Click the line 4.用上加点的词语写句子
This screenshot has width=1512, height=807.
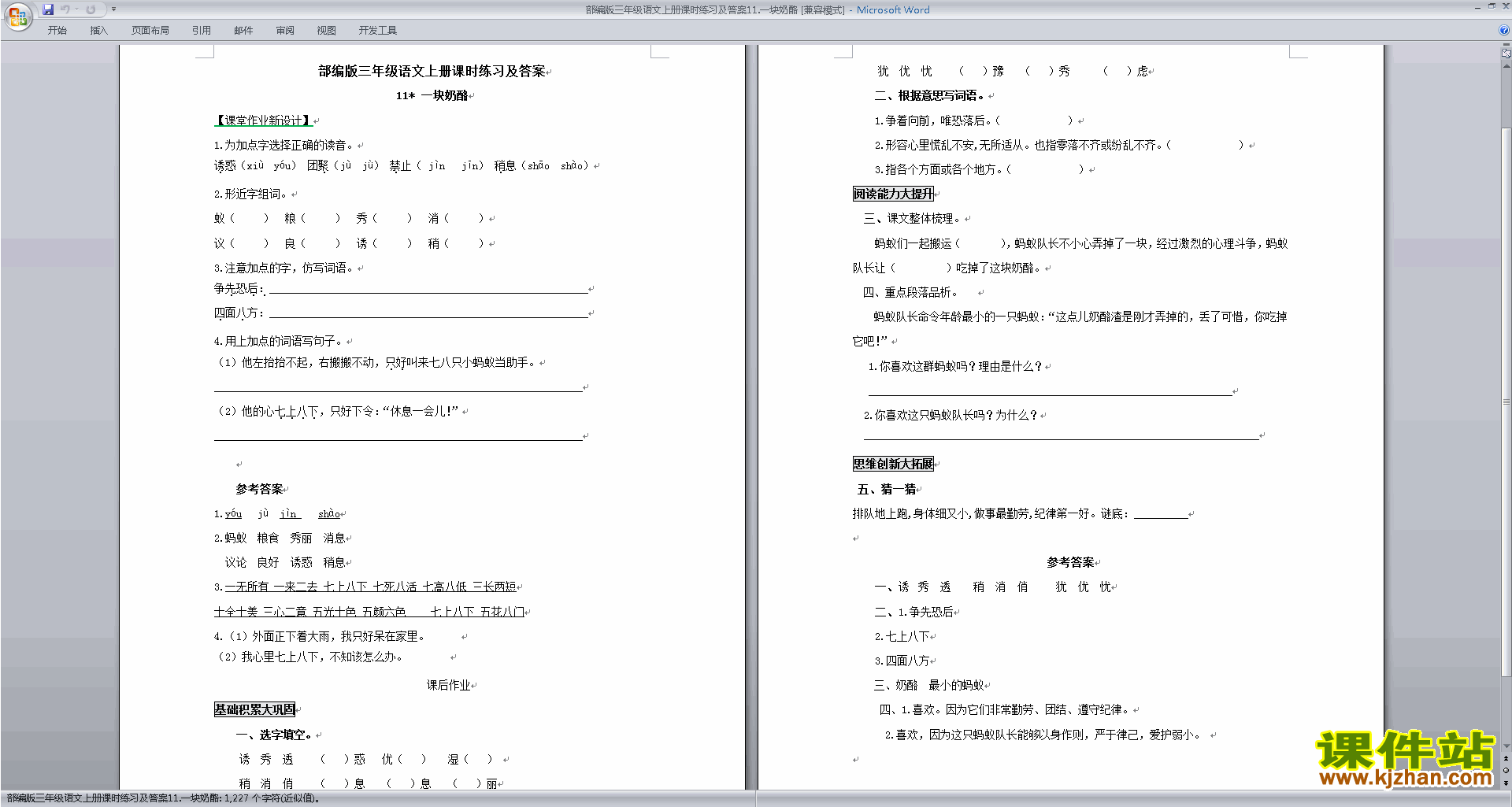point(280,341)
